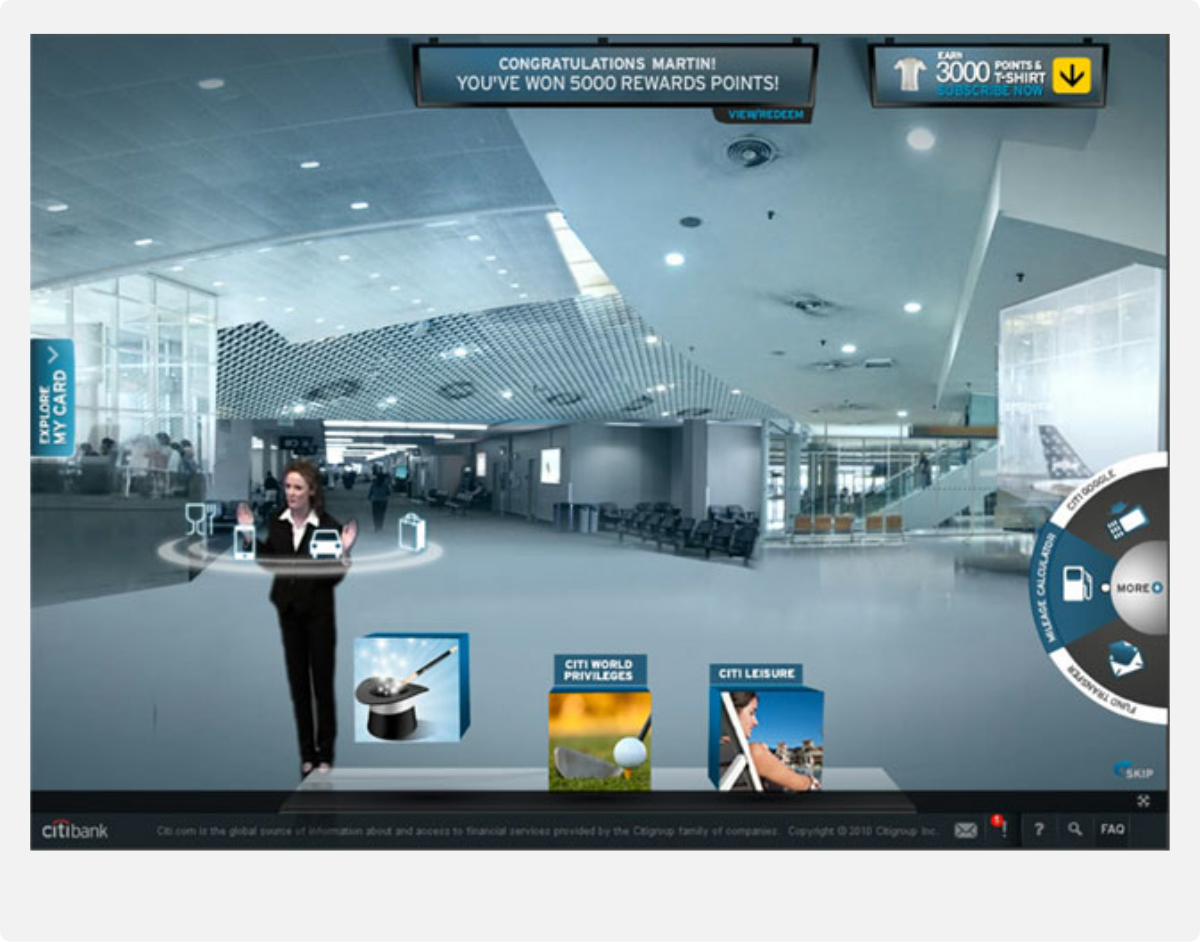The width and height of the screenshot is (1200, 942).
Task: Click the question mark help icon
Action: click(1039, 829)
